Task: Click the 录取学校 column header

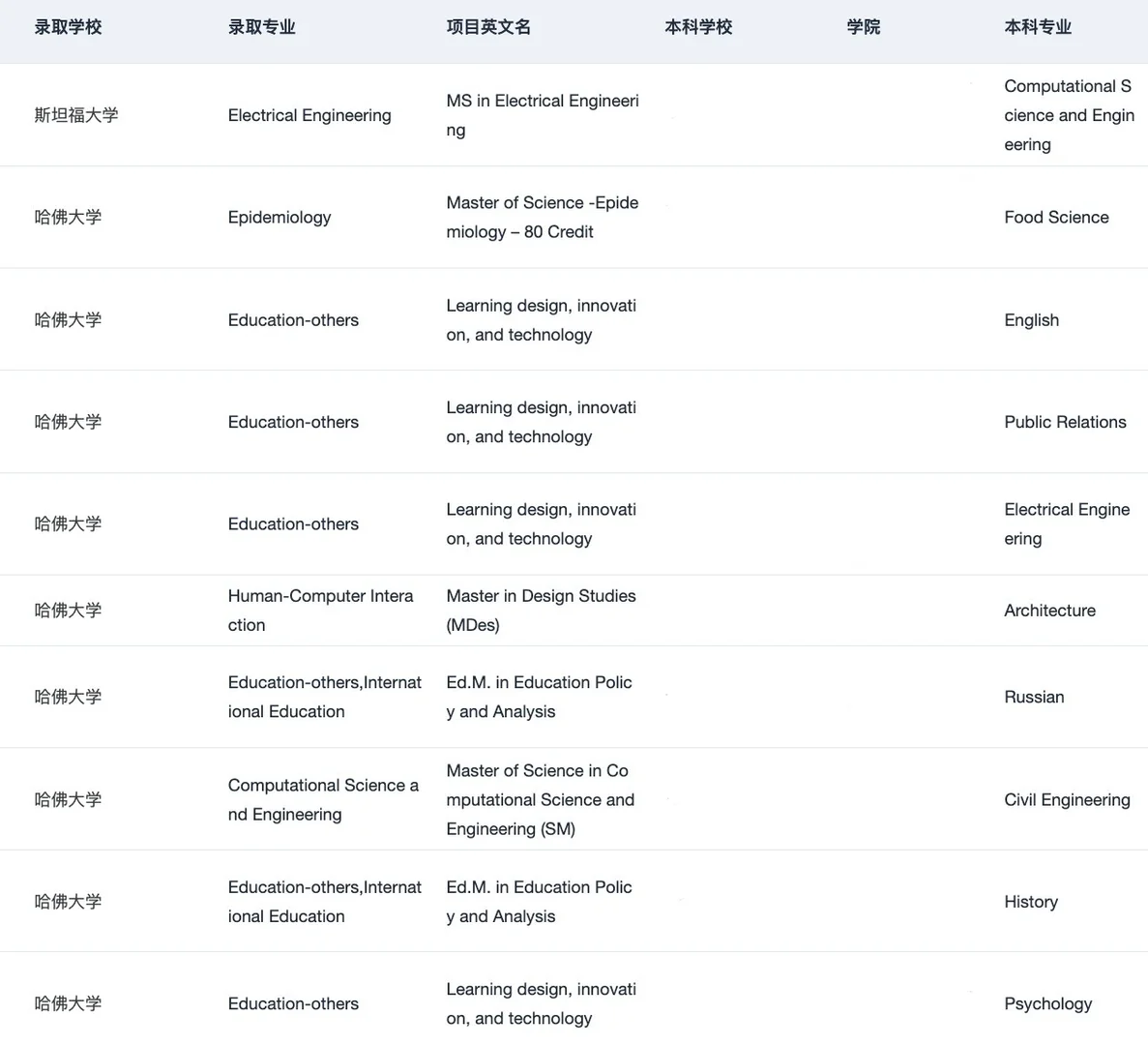Action: 68,27
